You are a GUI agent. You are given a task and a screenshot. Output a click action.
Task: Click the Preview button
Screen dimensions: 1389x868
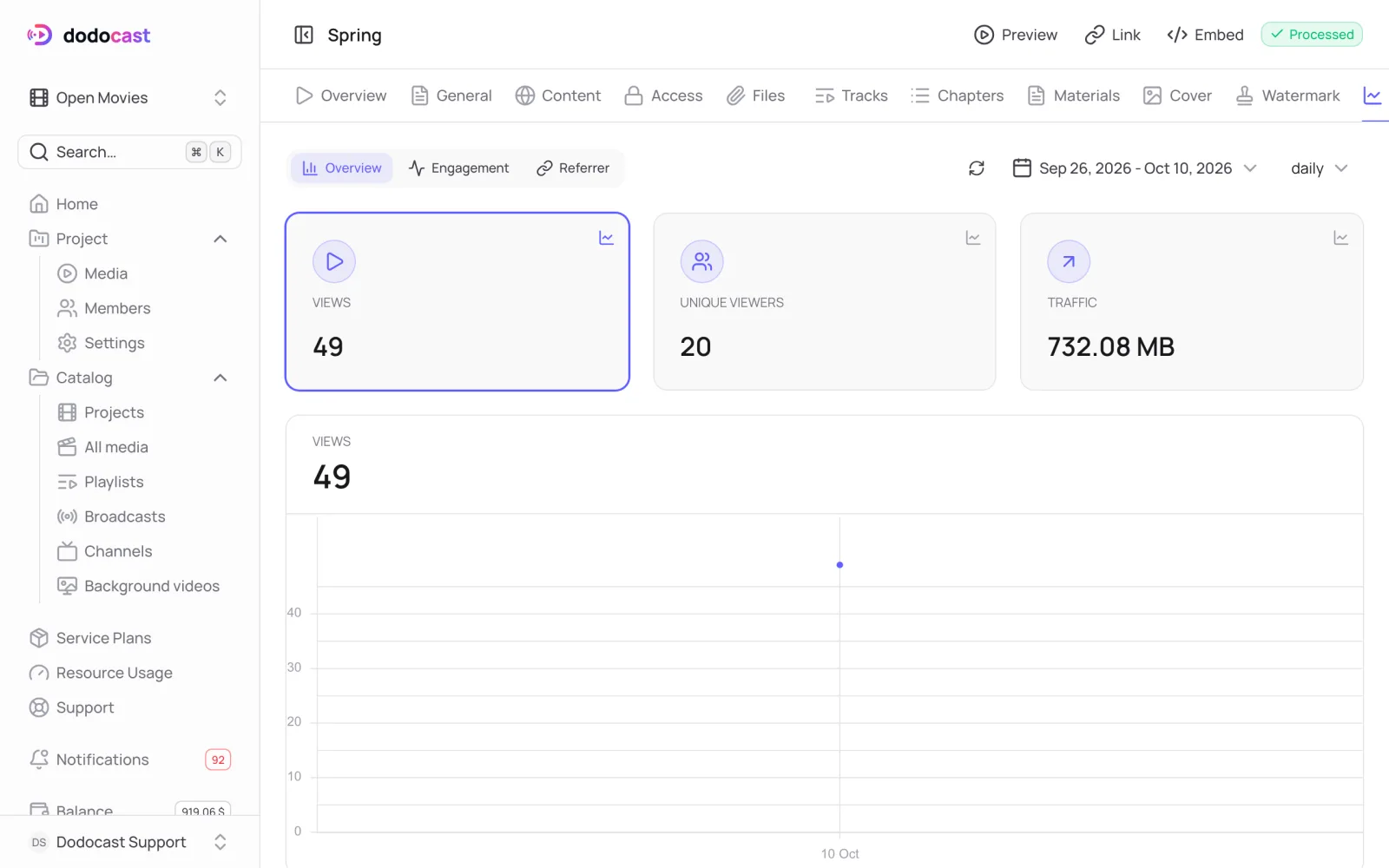click(x=1016, y=35)
